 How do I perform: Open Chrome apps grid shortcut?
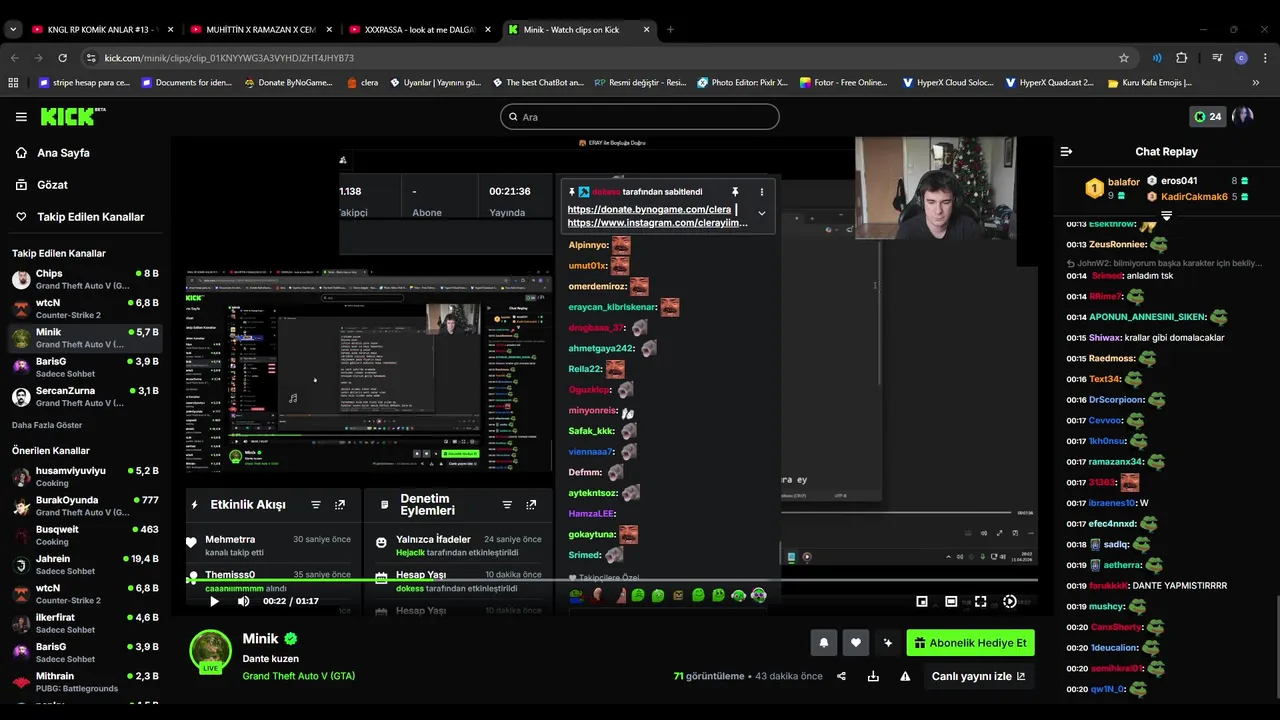tap(13, 83)
